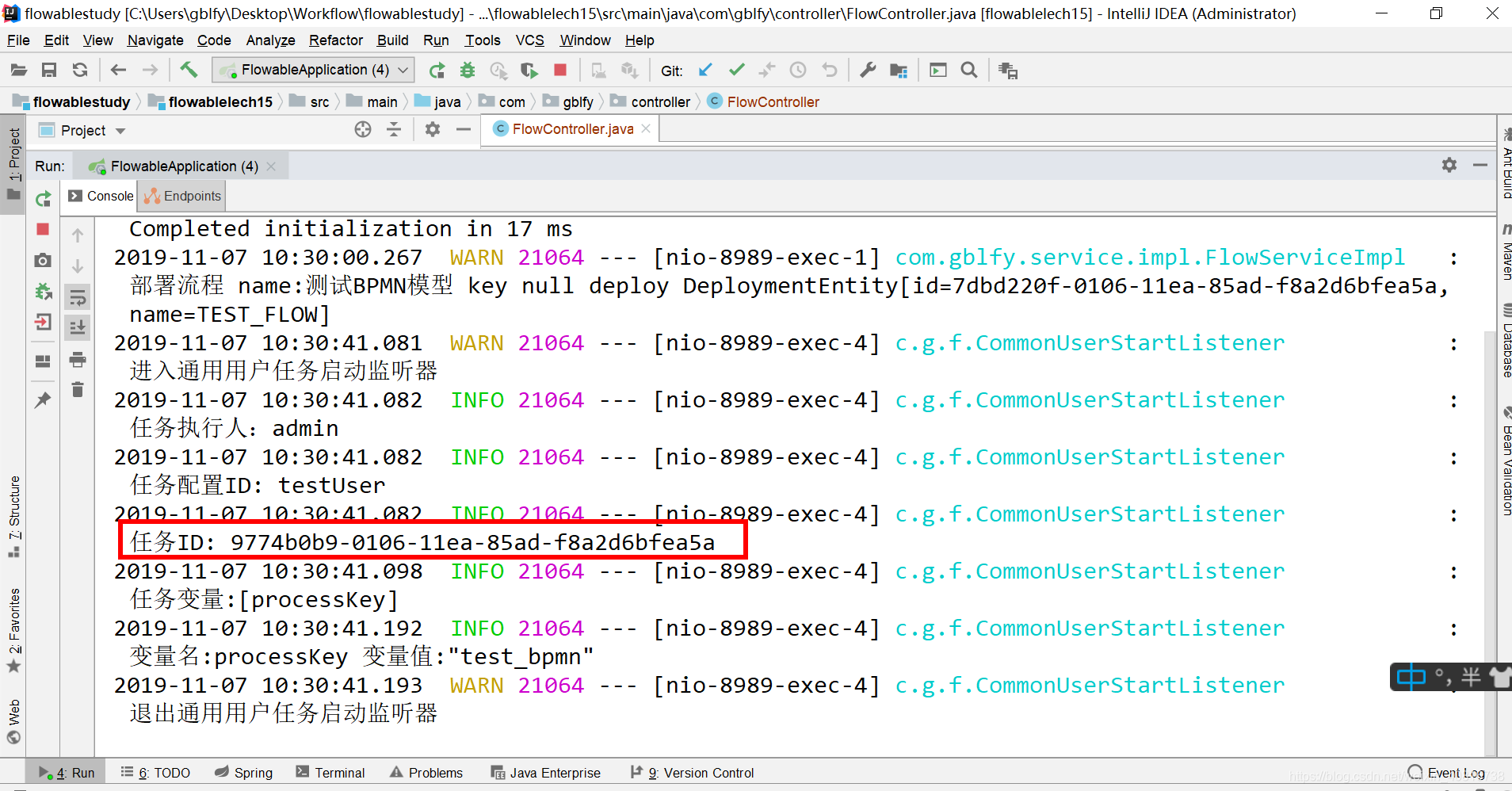This screenshot has width=1512, height=791.
Task: Collapse all in Project panel icon
Action: pyautogui.click(x=394, y=129)
